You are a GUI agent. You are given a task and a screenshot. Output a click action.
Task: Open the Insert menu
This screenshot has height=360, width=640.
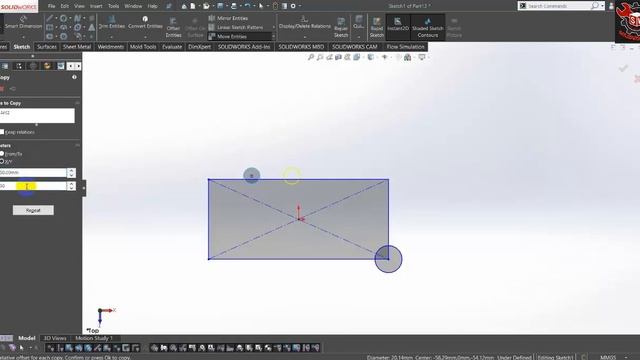tap(96, 6)
